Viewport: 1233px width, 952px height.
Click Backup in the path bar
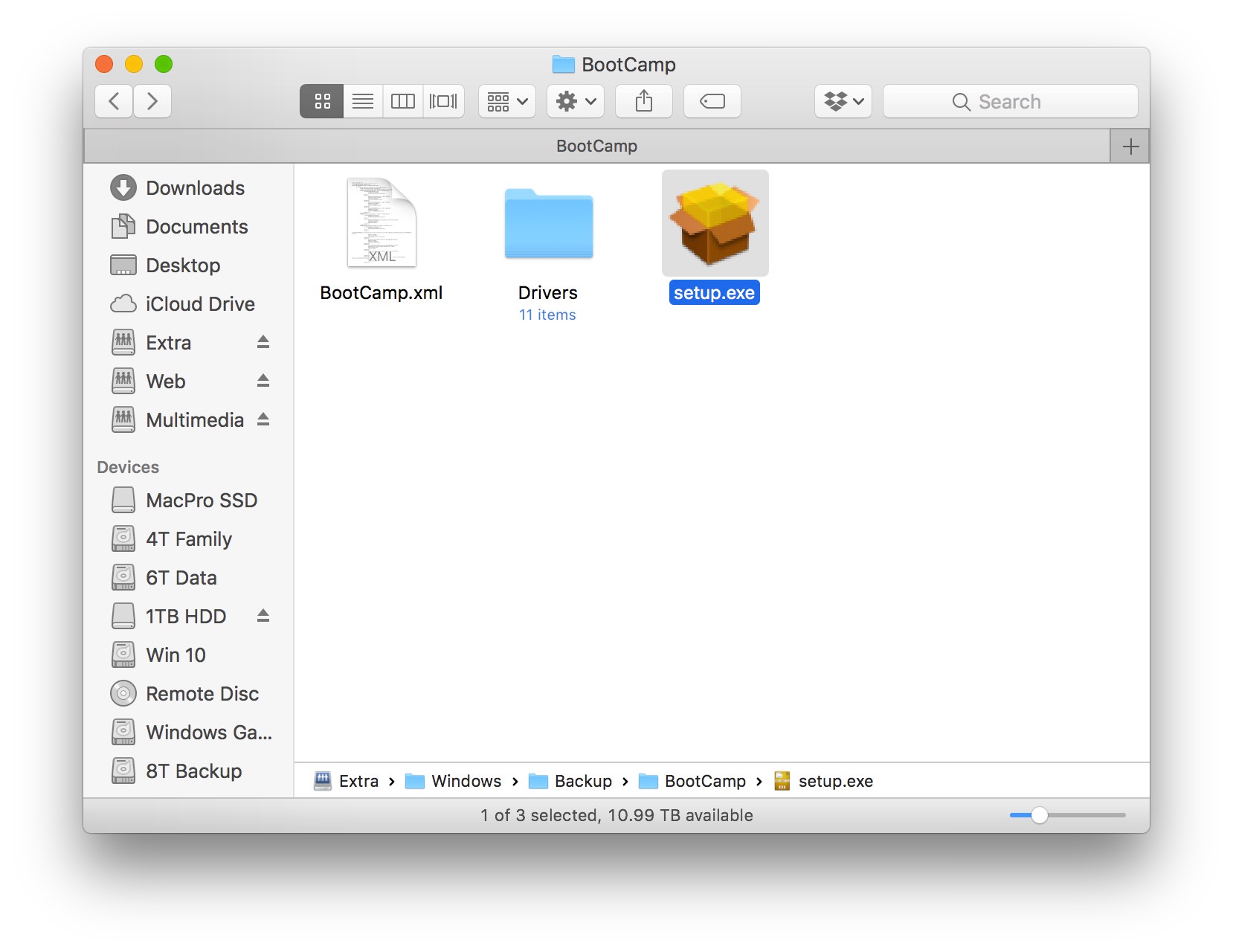570,781
